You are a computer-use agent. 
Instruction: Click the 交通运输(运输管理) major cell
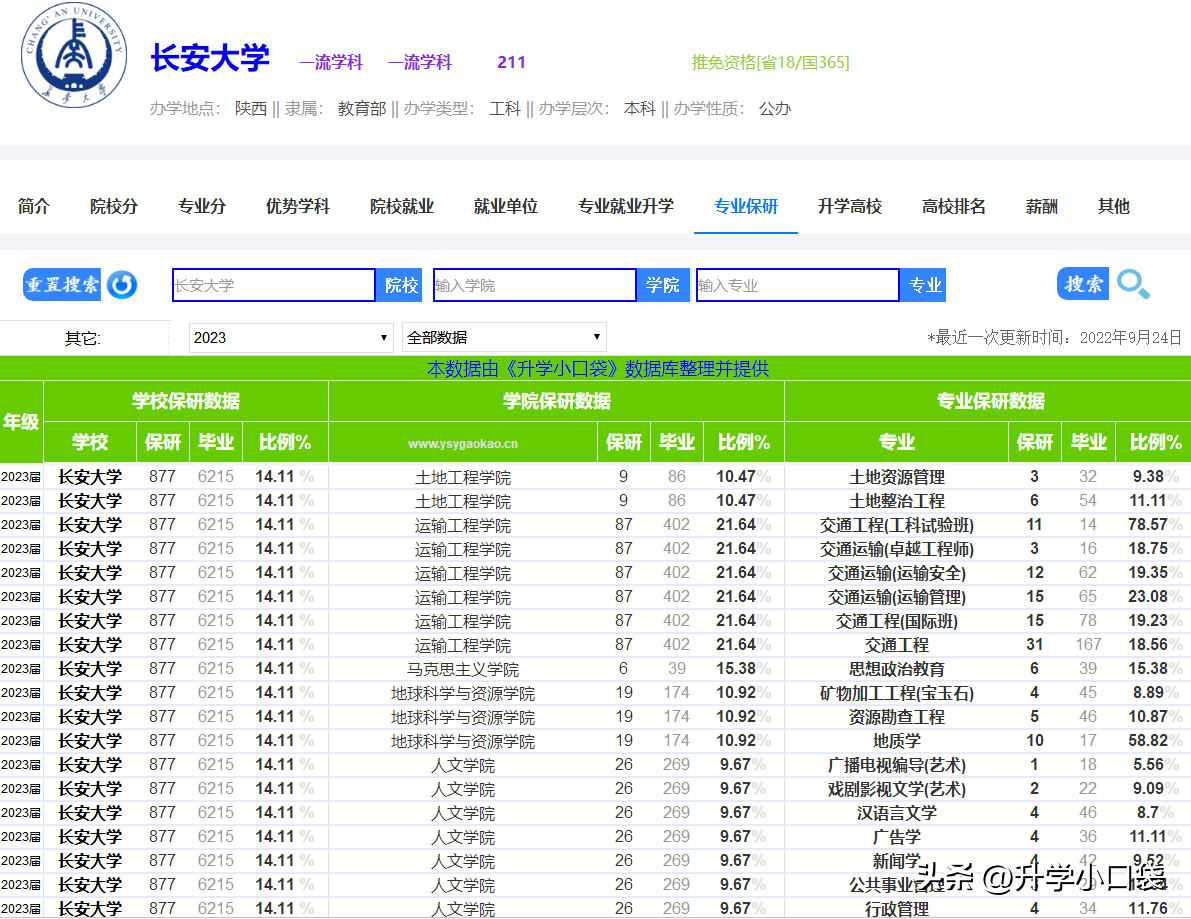point(897,597)
